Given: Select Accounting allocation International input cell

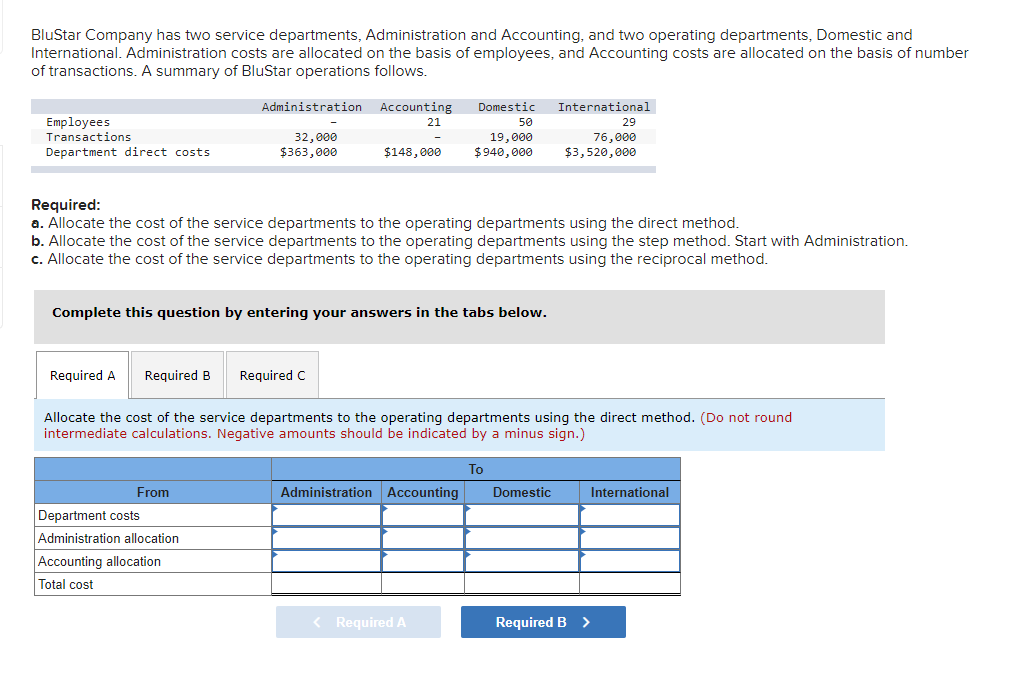Looking at the screenshot, I should 630,562.
